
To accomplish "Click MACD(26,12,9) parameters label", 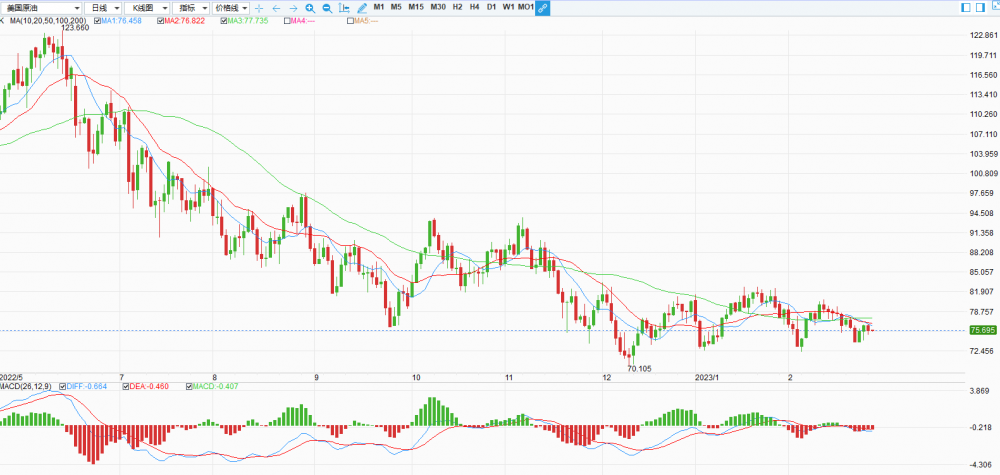I will tap(26, 386).
